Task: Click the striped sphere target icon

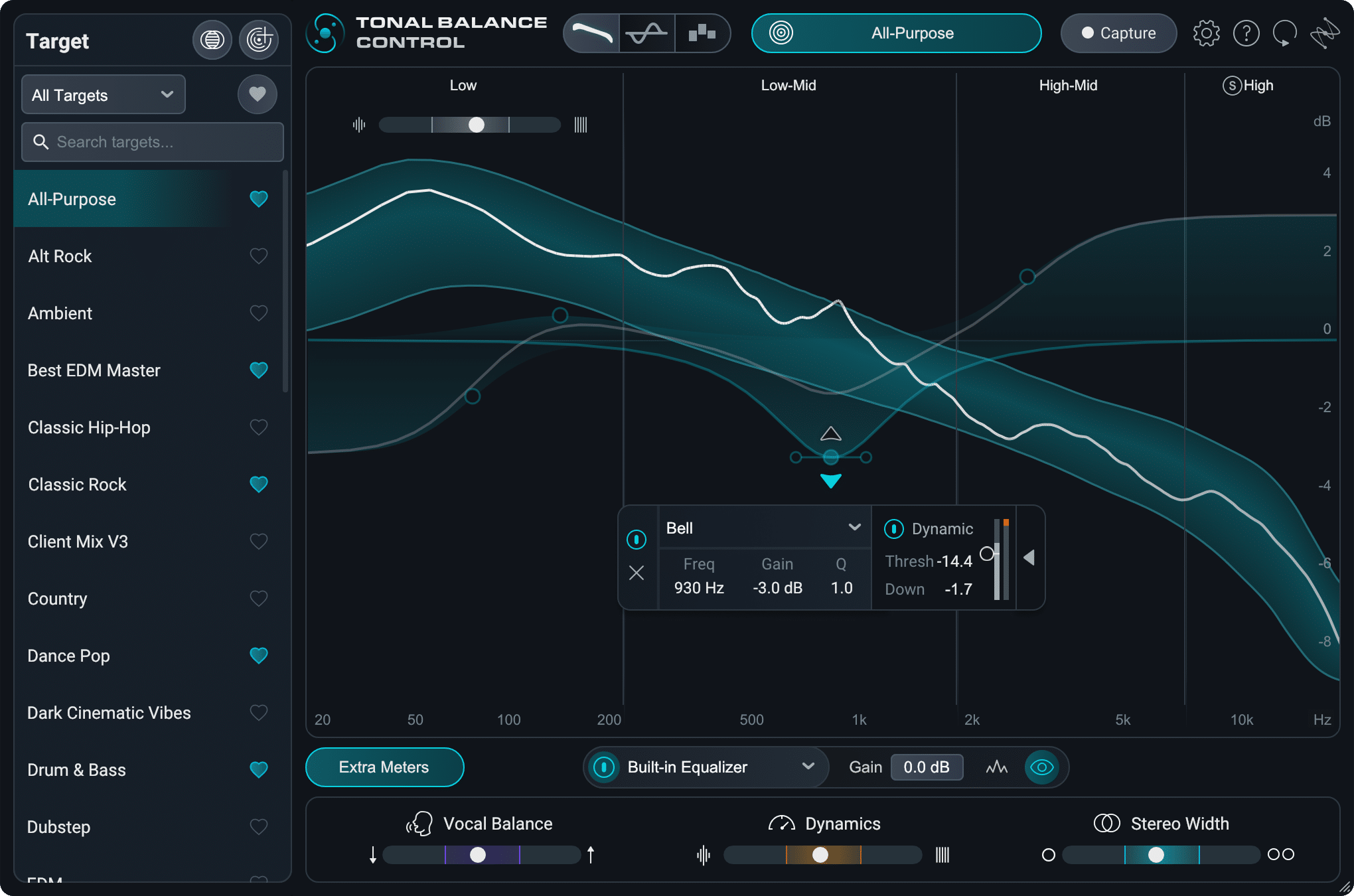Action: (x=212, y=40)
